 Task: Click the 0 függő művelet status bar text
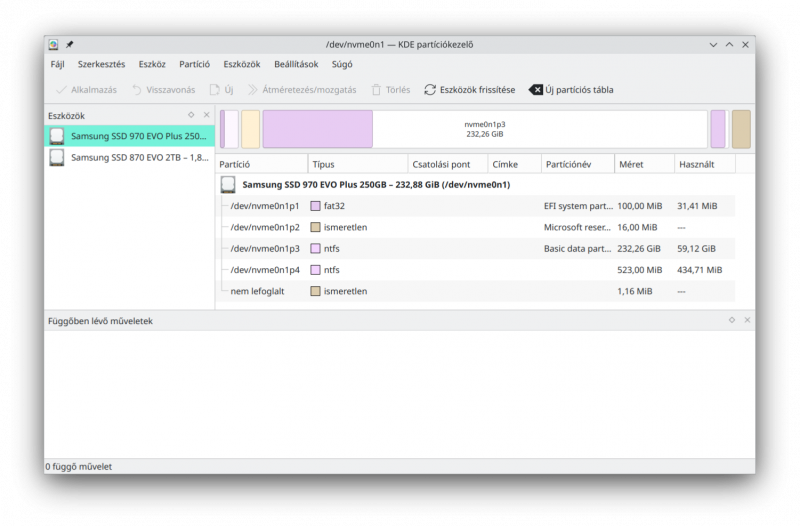[79, 467]
